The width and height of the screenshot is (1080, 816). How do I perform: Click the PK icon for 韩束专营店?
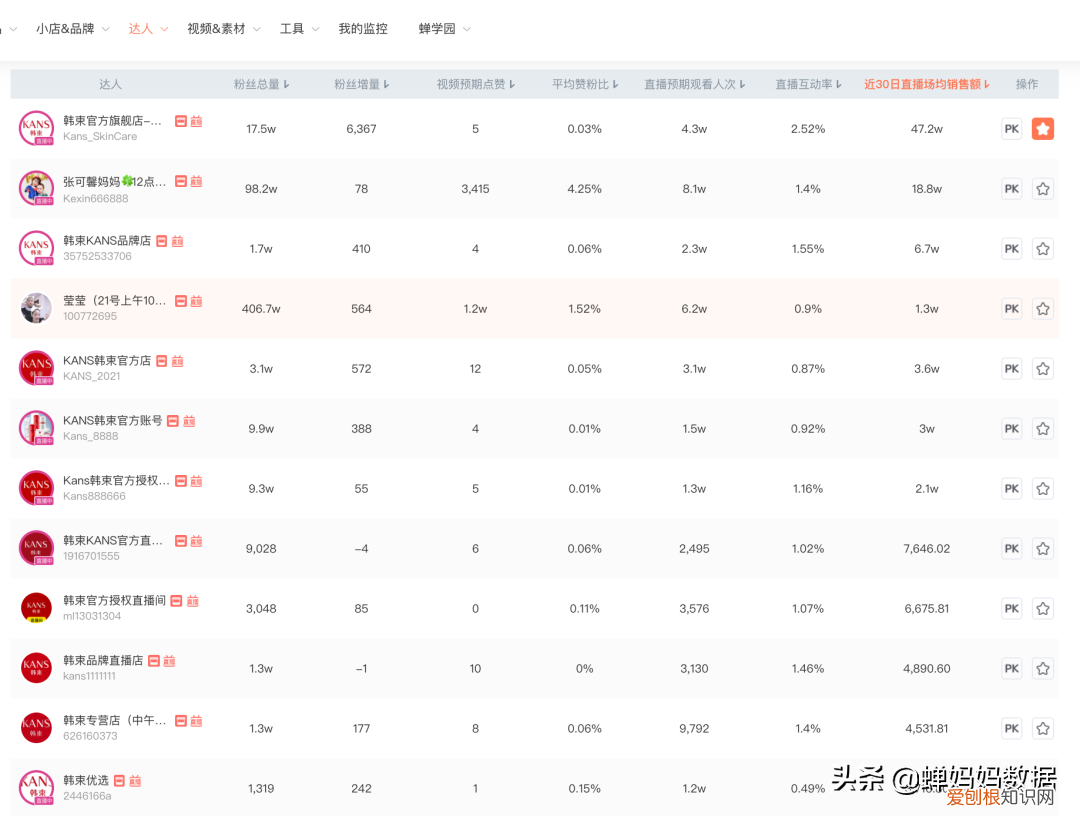[1011, 728]
